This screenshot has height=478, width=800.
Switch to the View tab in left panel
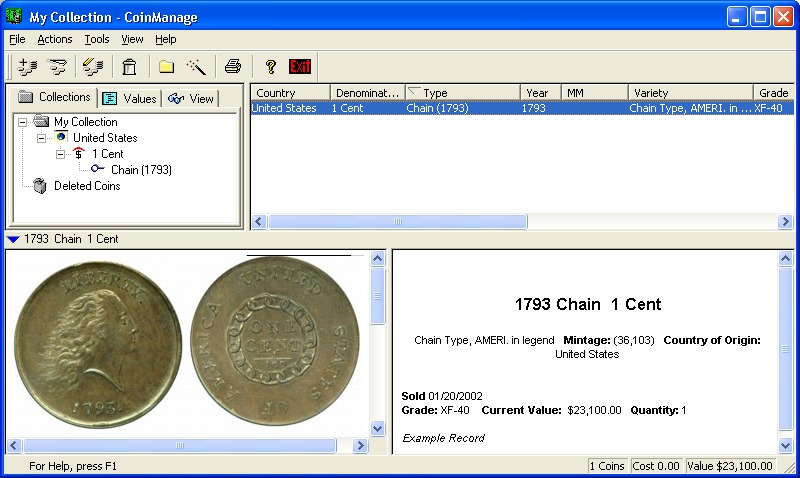coord(191,98)
